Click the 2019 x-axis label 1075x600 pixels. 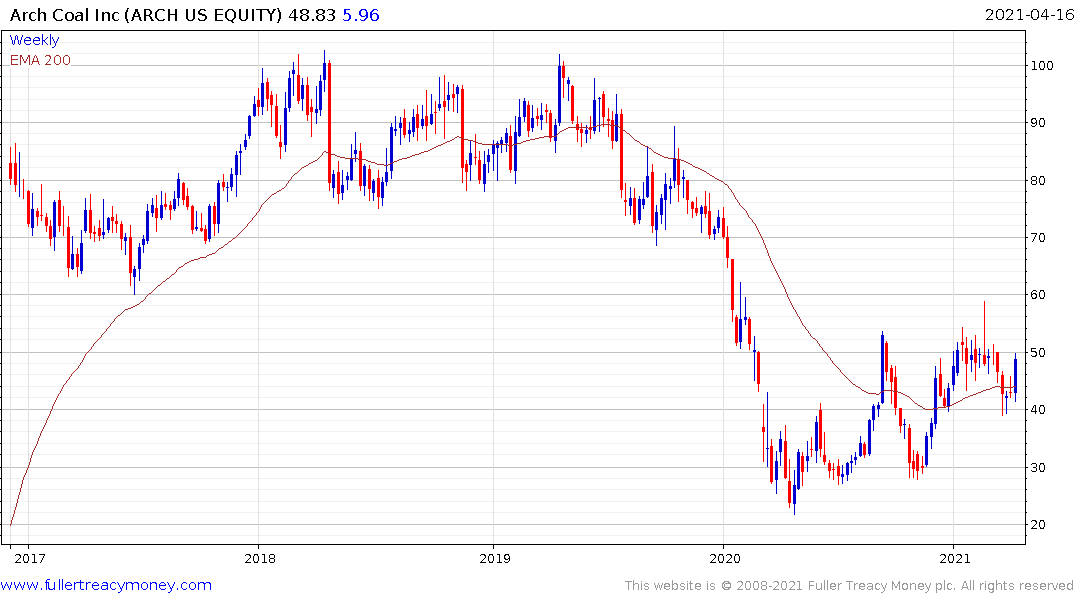pos(495,558)
